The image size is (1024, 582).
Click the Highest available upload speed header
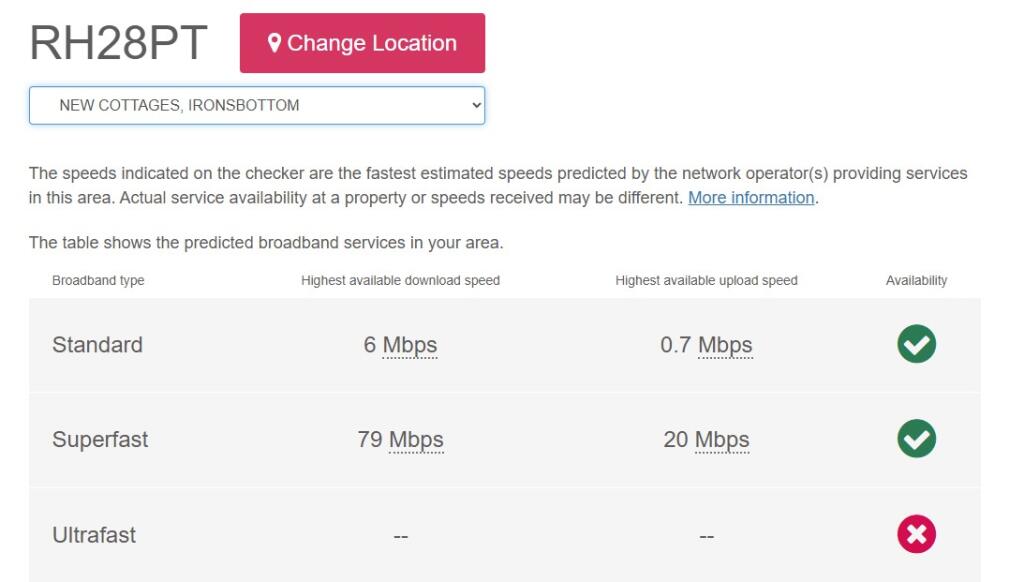pyautogui.click(x=706, y=281)
